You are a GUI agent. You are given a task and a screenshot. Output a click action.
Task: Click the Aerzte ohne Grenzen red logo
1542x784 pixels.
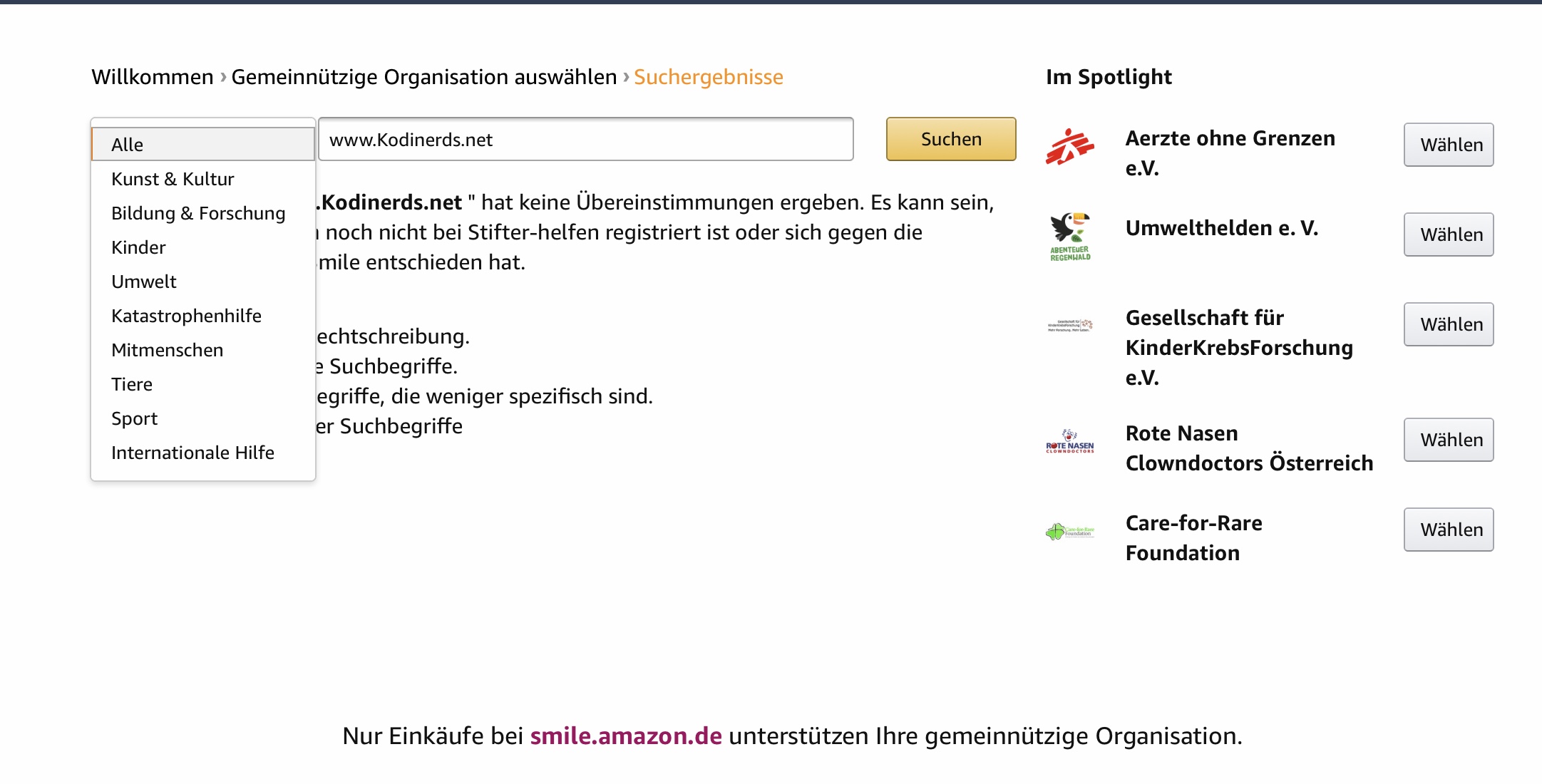tap(1069, 147)
